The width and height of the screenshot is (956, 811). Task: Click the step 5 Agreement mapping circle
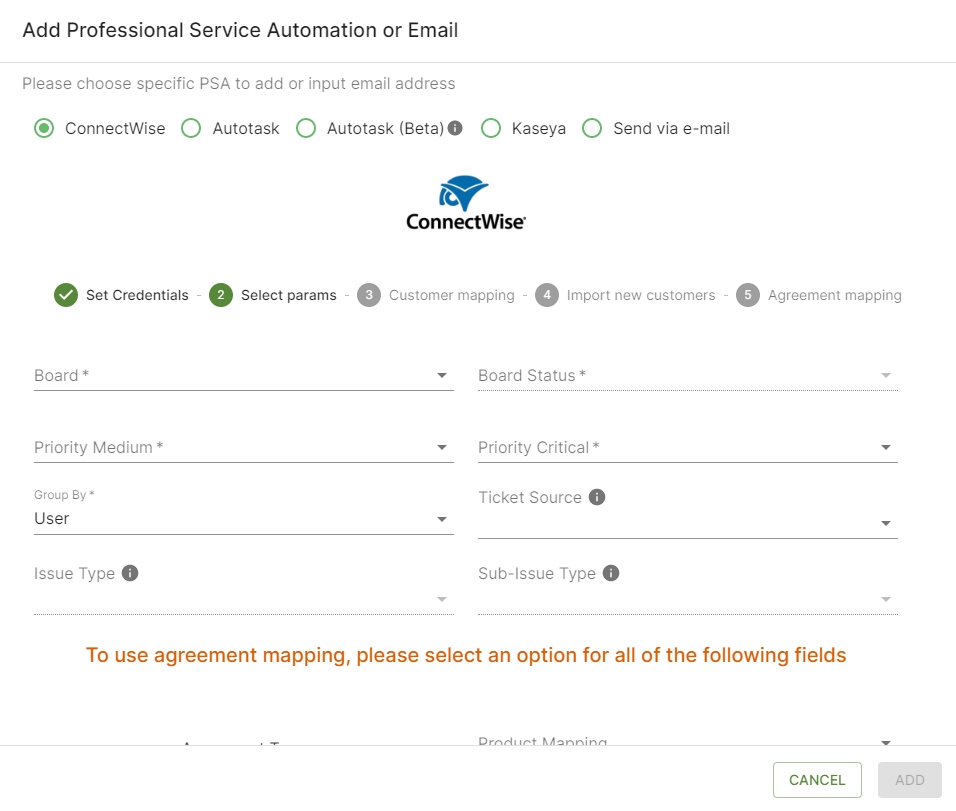[748, 295]
